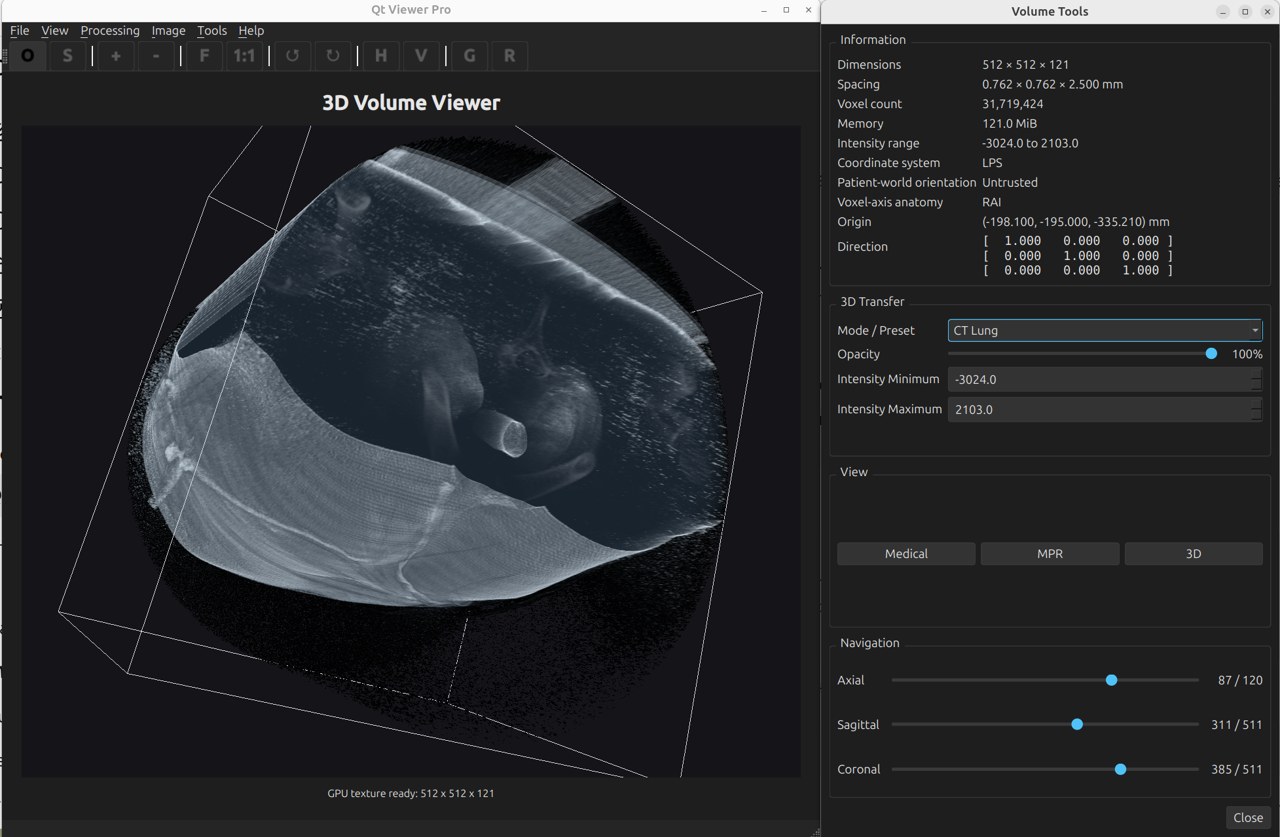The width and height of the screenshot is (1280, 837).
Task: Click the minus zoom-out toolbar button
Action: coord(156,56)
